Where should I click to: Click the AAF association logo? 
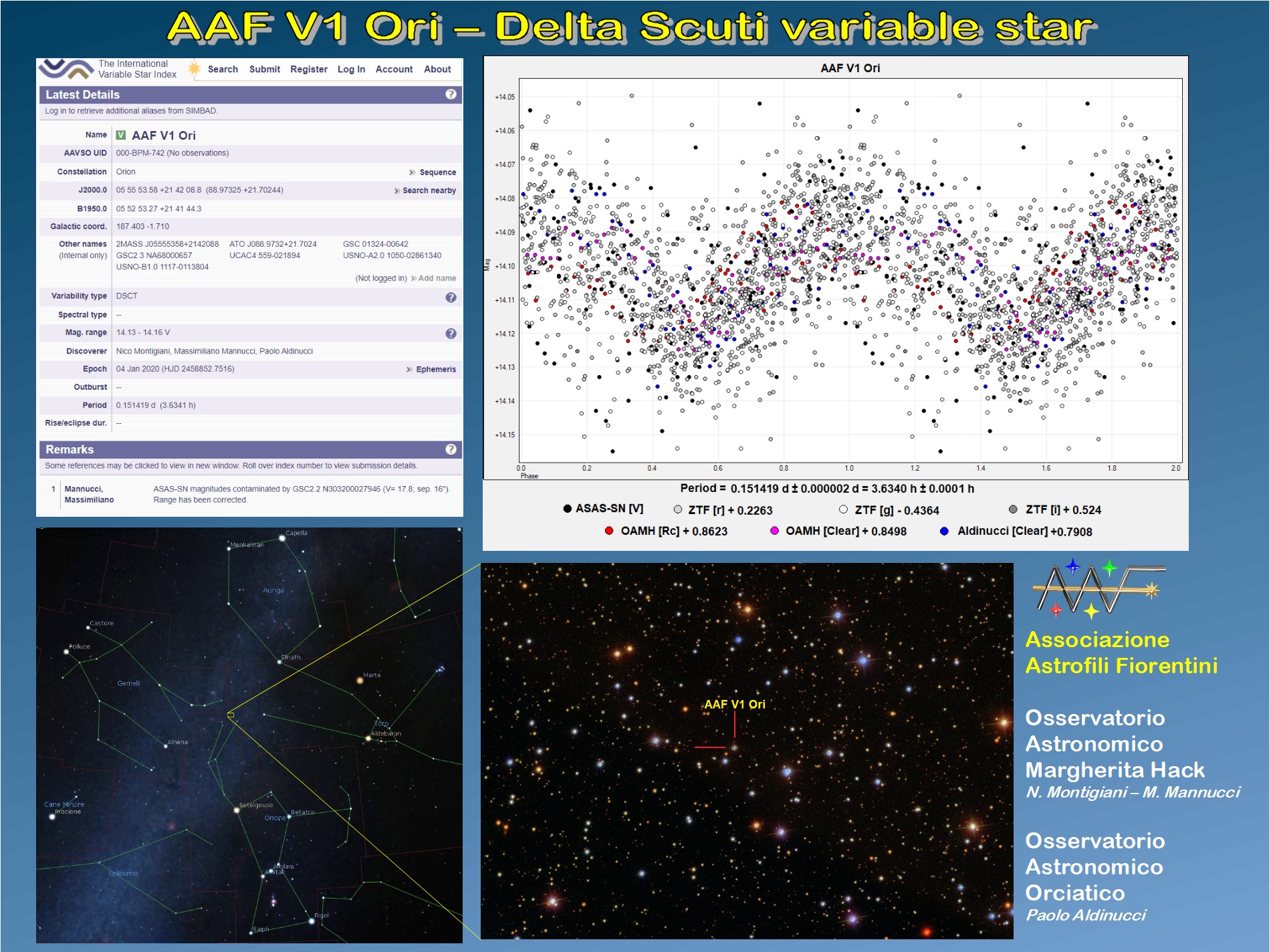pos(1100,590)
